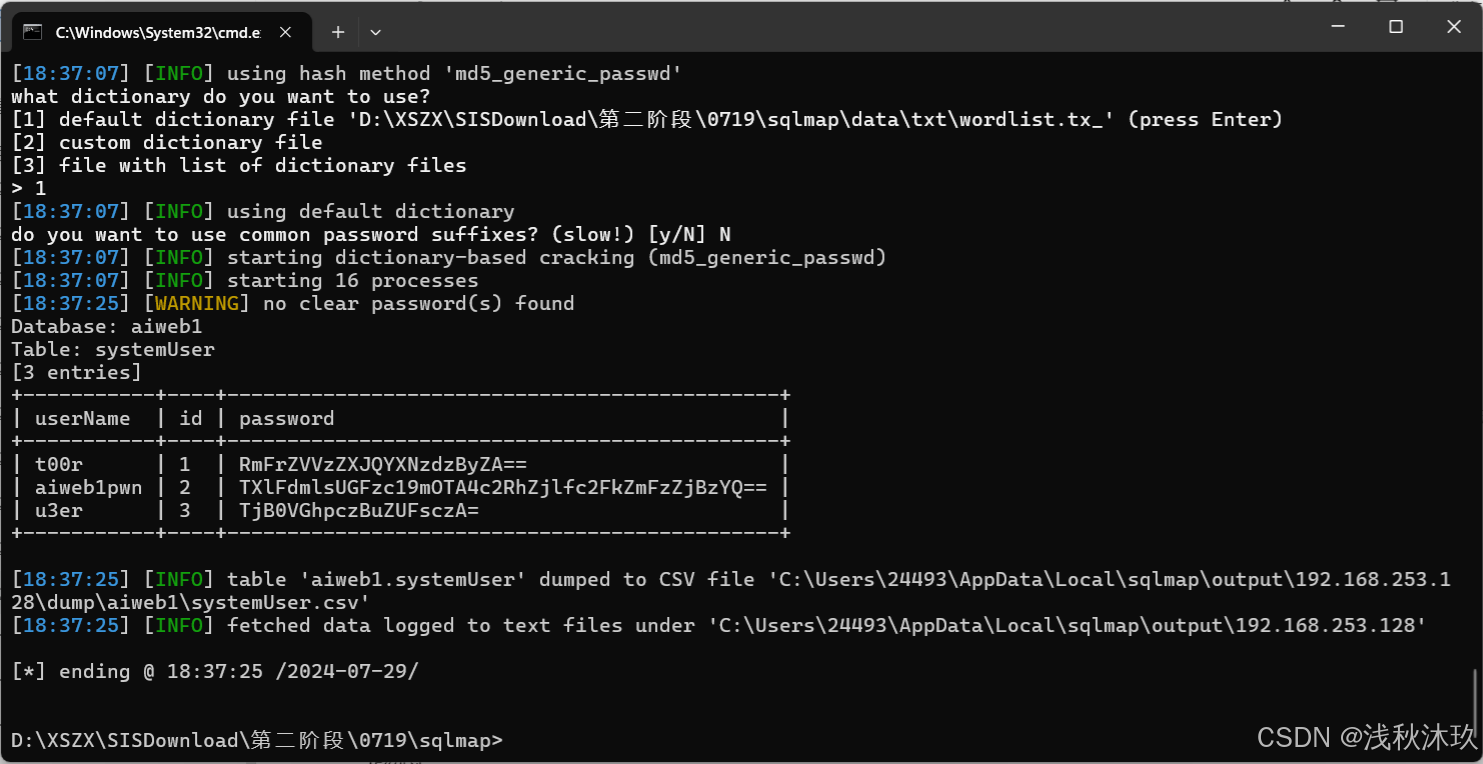The height and width of the screenshot is (764, 1483).
Task: Click the sqlmap command prompt line
Action: click(257, 740)
